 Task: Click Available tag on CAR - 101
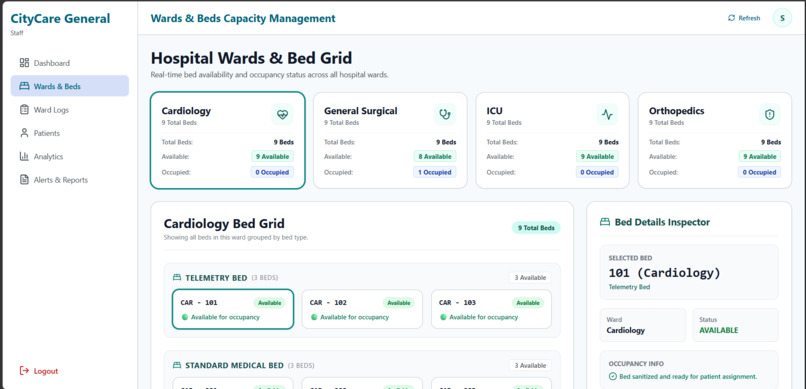pyautogui.click(x=269, y=303)
